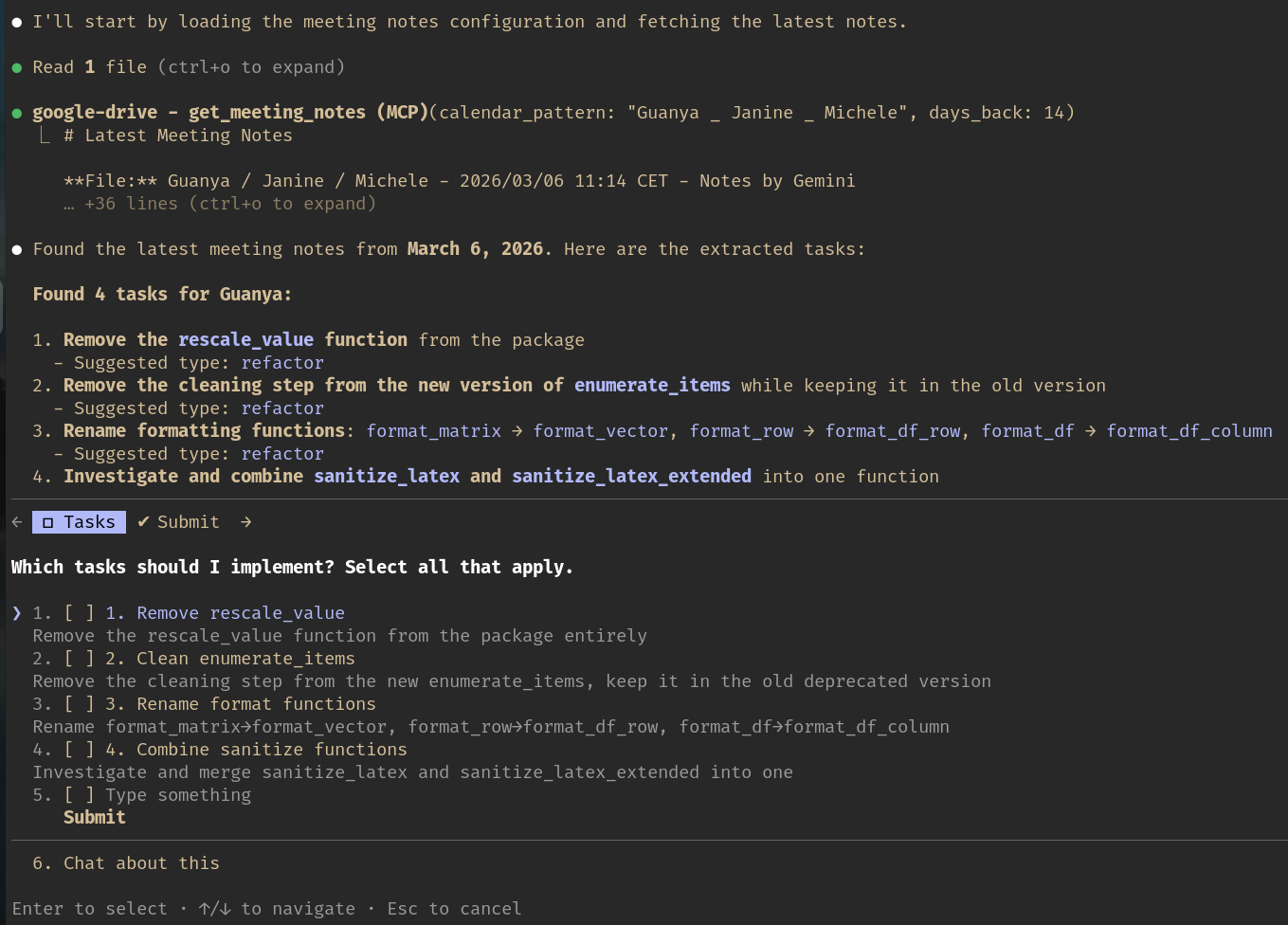1288x925 pixels.
Task: Switch to the Tasks tab
Action: click(x=80, y=522)
